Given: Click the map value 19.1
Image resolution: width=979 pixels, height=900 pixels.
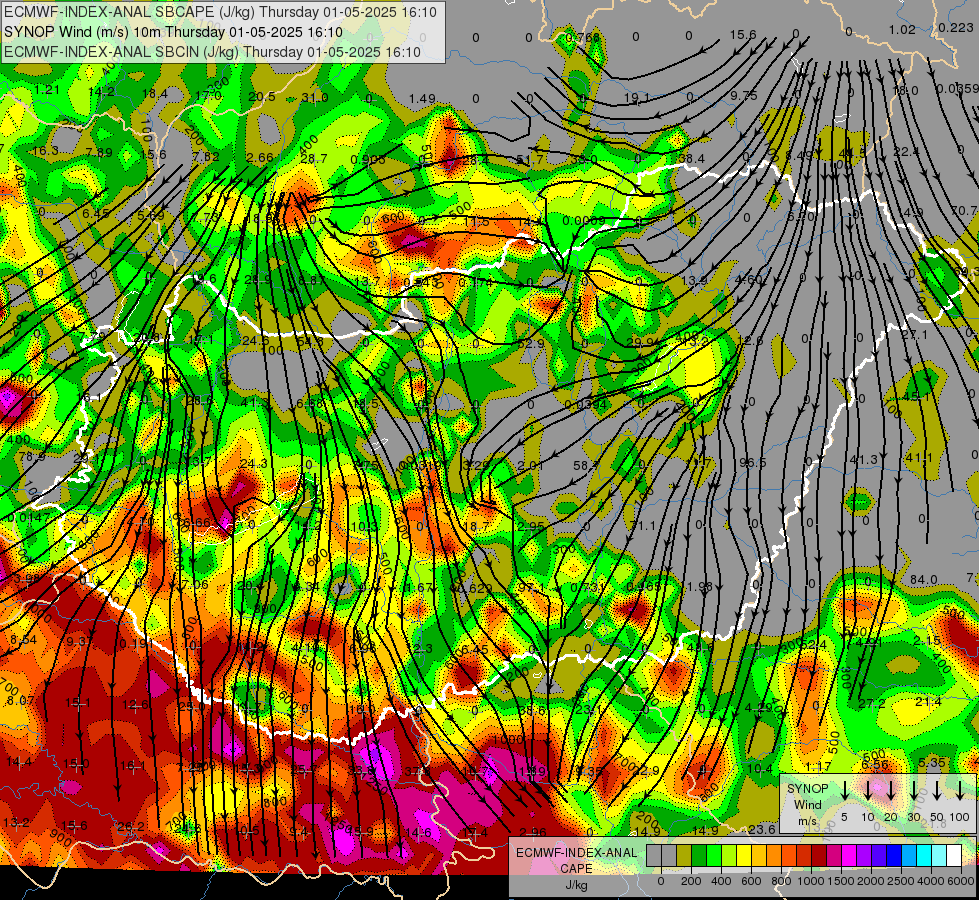Looking at the screenshot, I should [x=637, y=98].
